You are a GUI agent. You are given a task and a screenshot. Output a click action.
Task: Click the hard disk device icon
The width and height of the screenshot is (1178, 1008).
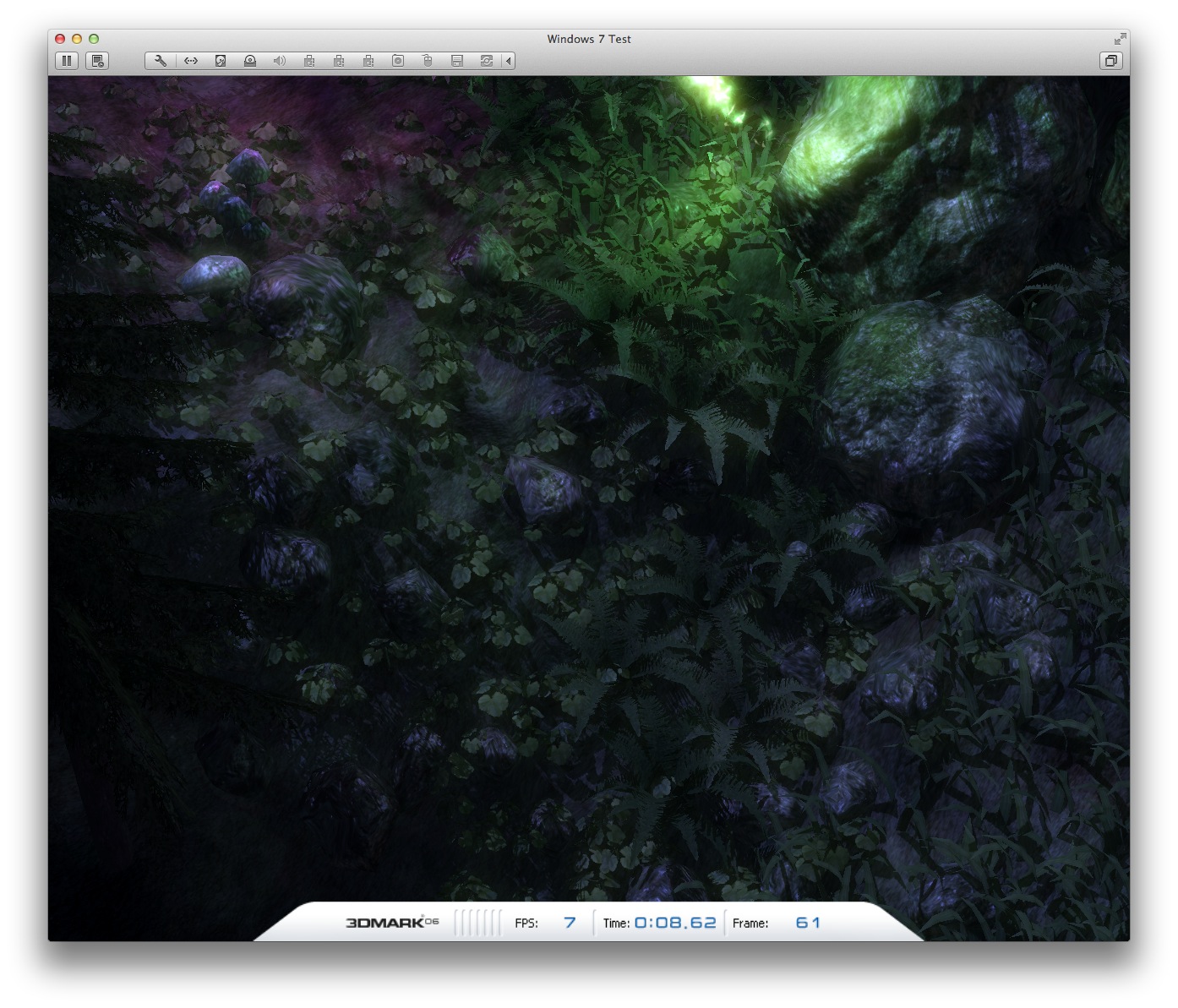[221, 61]
